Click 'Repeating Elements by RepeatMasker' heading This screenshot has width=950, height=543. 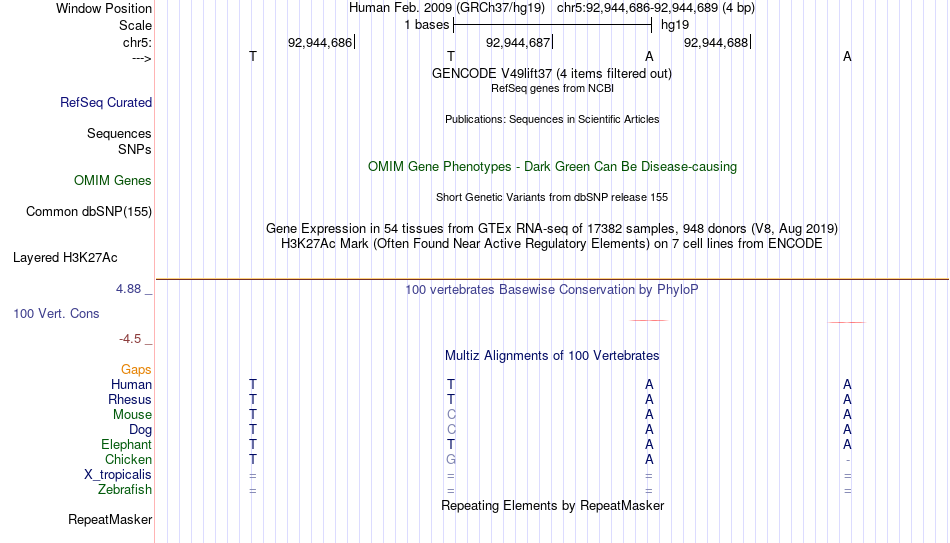coord(552,505)
